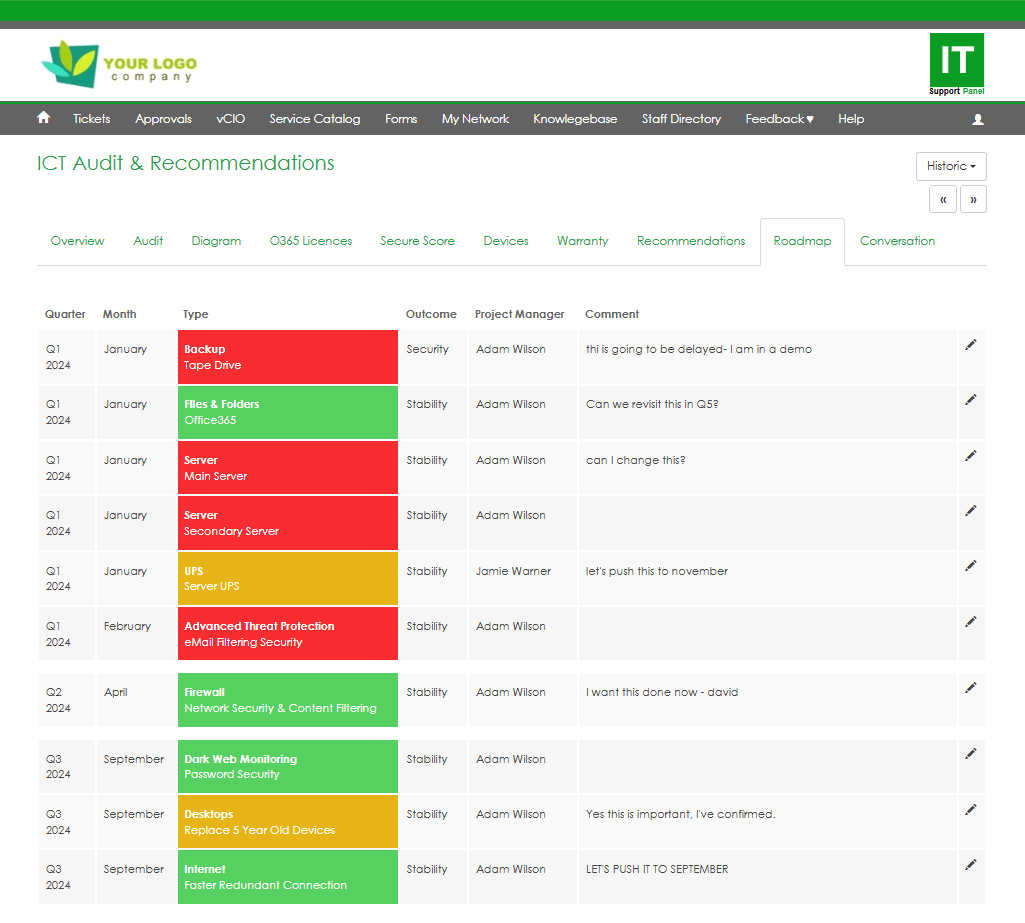Screen dimensions: 1025x923
Task: Edit the Backup Tape Drive row
Action: point(970,345)
